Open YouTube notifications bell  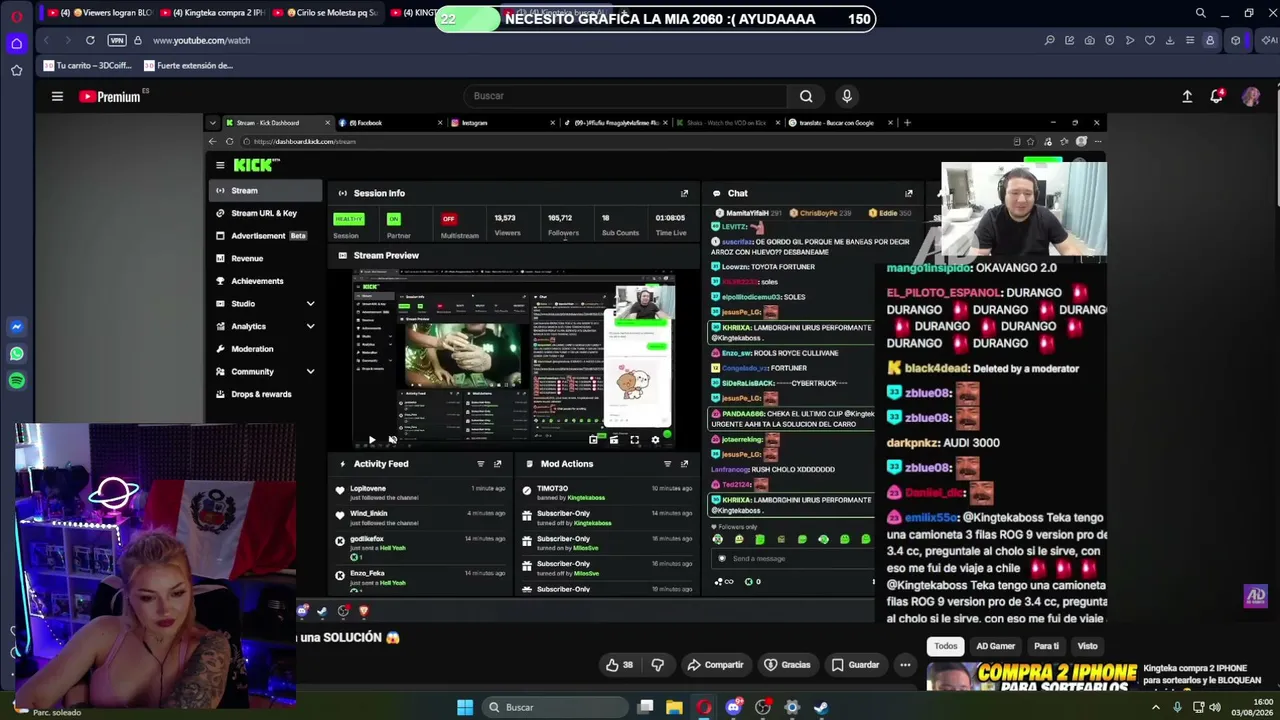(1217, 96)
